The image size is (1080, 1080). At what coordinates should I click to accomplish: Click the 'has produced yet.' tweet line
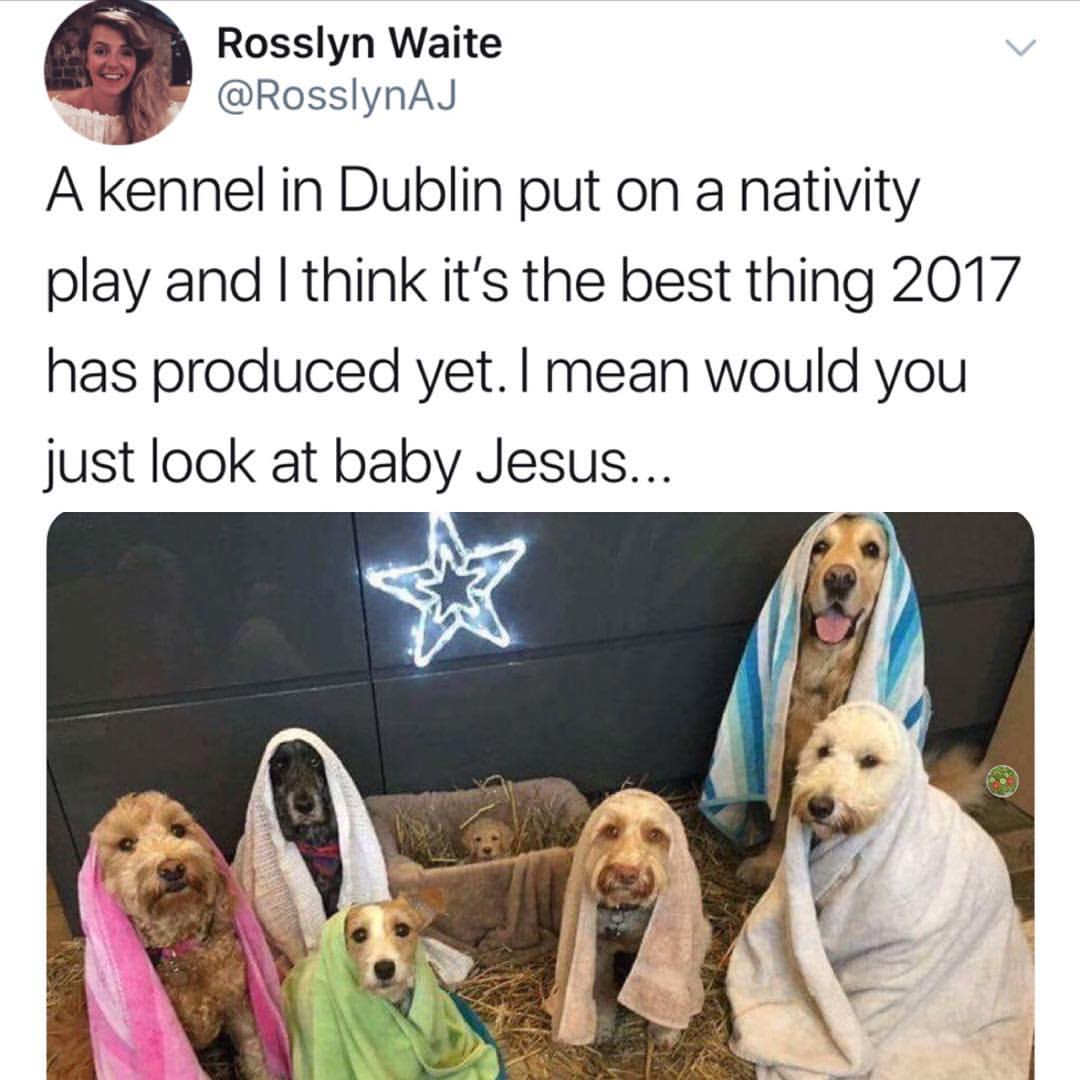click(x=270, y=374)
